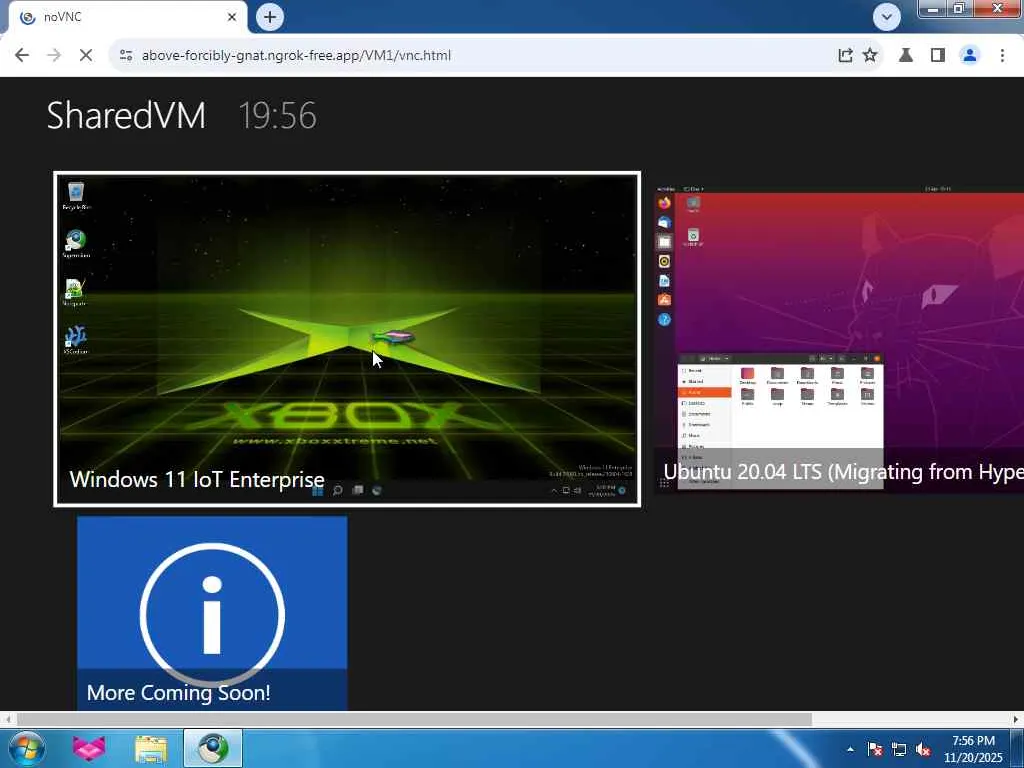Click the horizontal scrollbar thumb
This screenshot has height=768, width=1024.
point(414,719)
